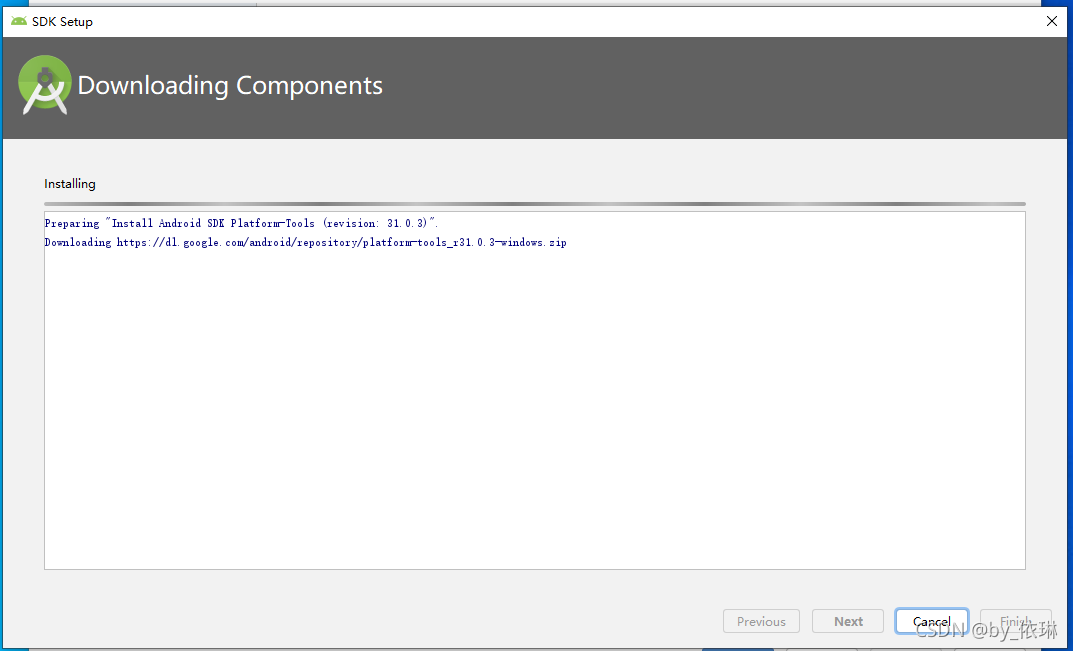
Task: Click the disabled Previous button
Action: 761,622
